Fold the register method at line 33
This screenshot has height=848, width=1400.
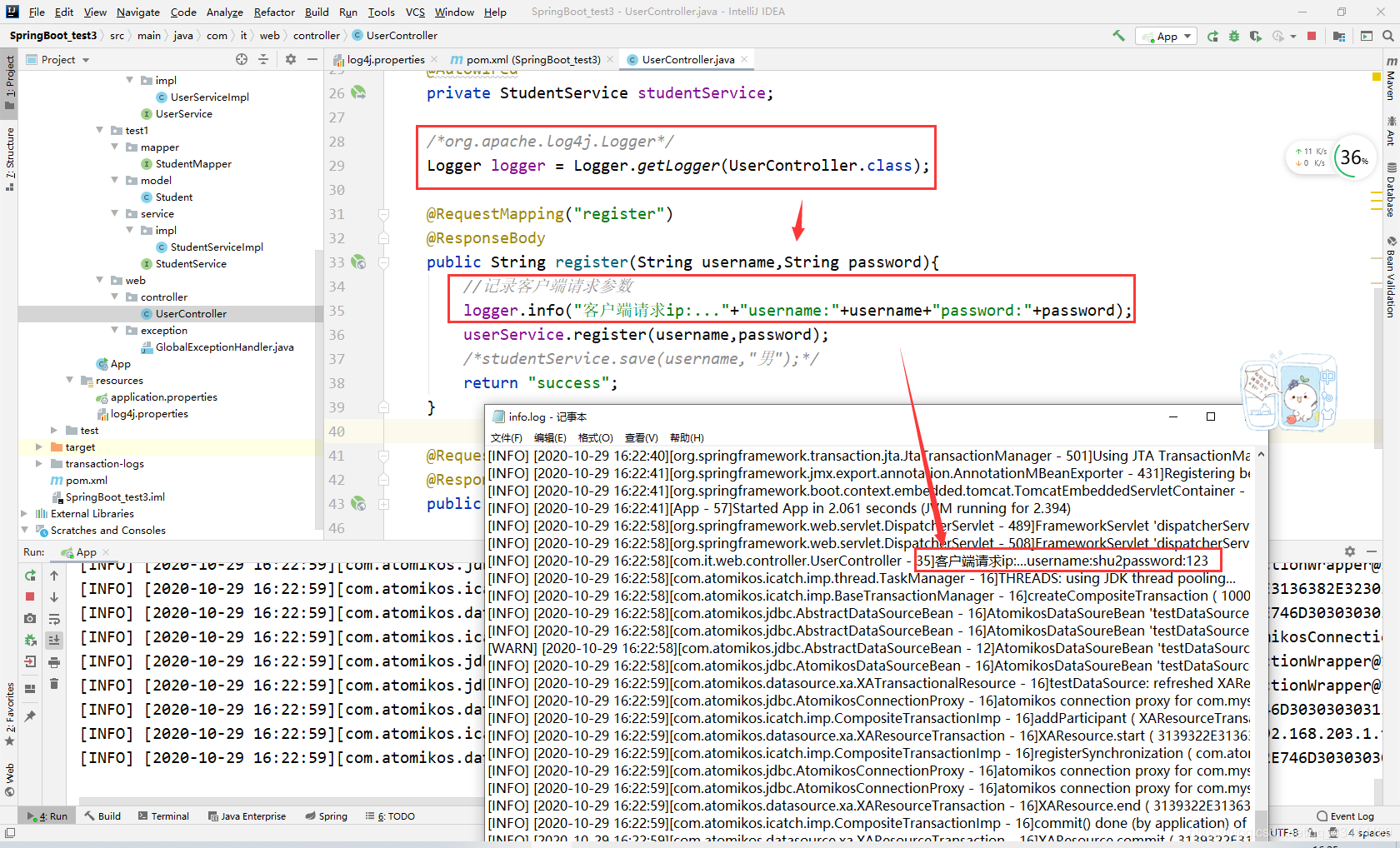pos(384,262)
